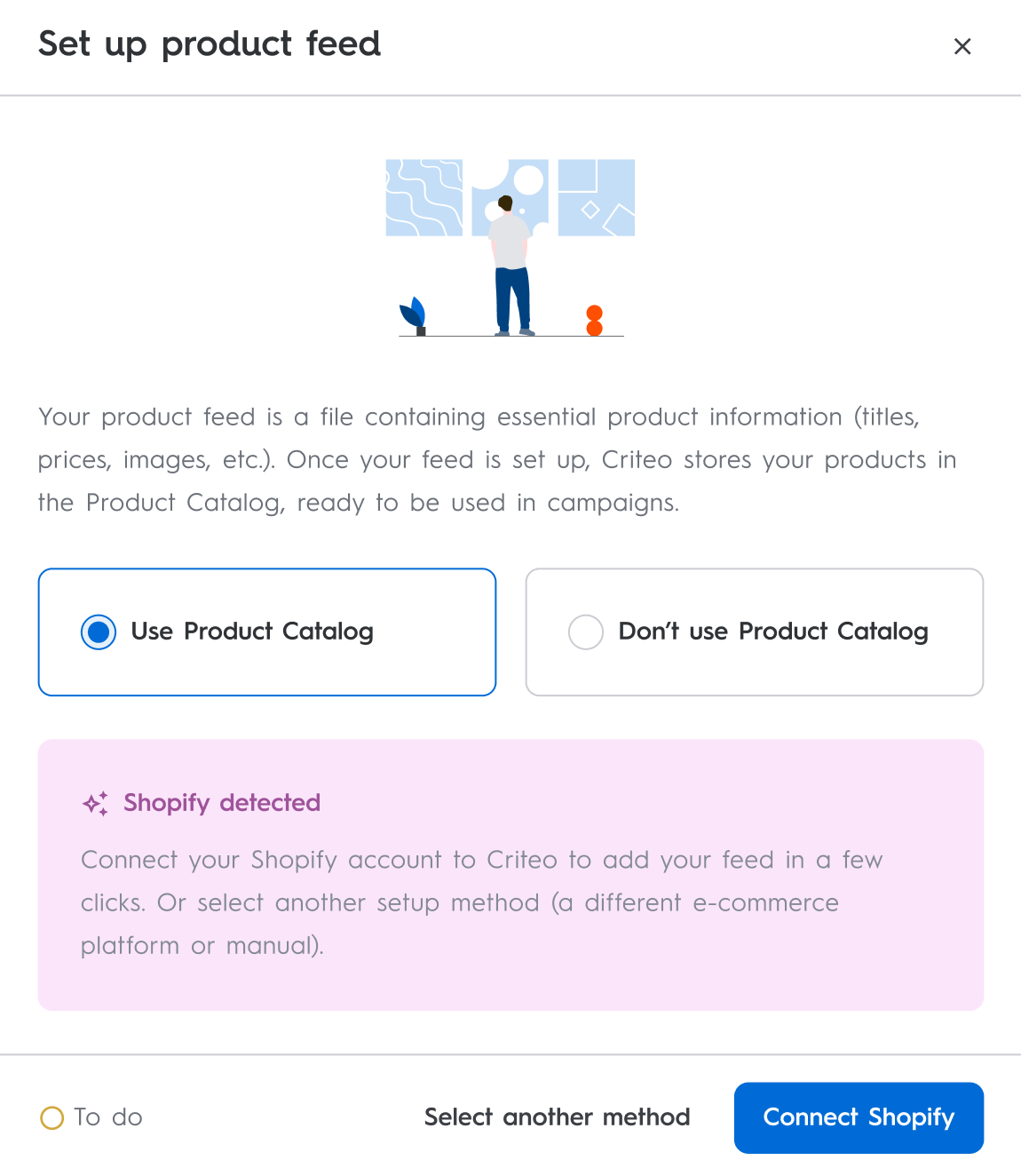Screen dimensions: 1021x1176
Task: Click the Don't use Product Catalog label text
Action: click(773, 632)
